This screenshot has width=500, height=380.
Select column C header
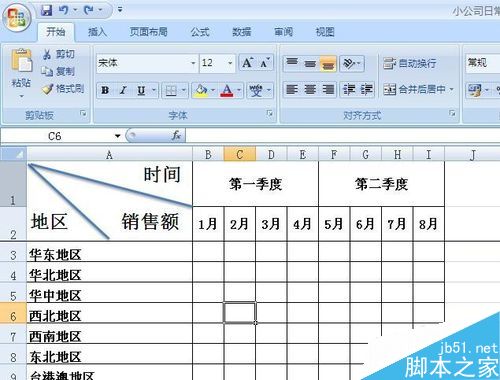point(240,154)
